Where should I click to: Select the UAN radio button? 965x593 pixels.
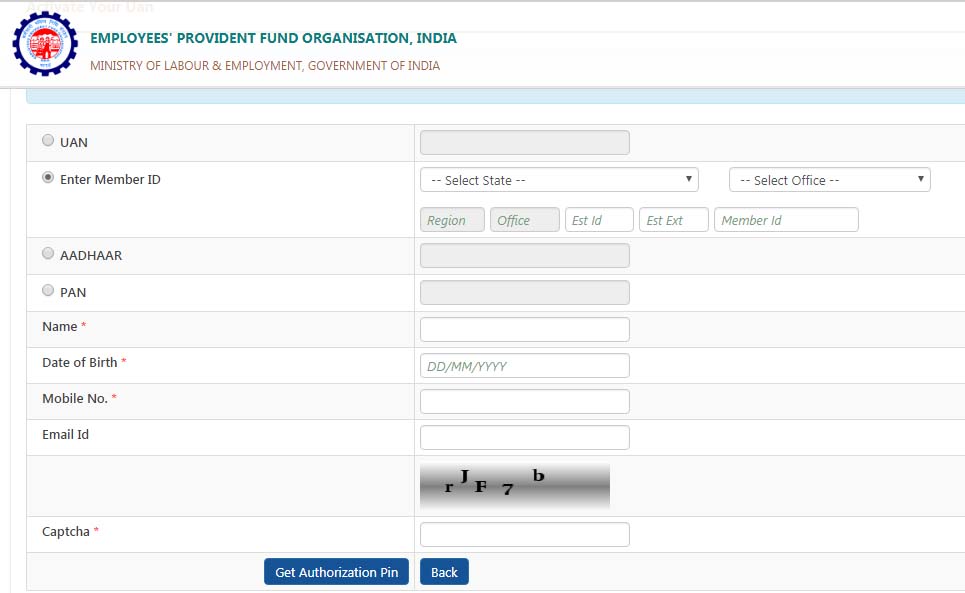[x=48, y=140]
